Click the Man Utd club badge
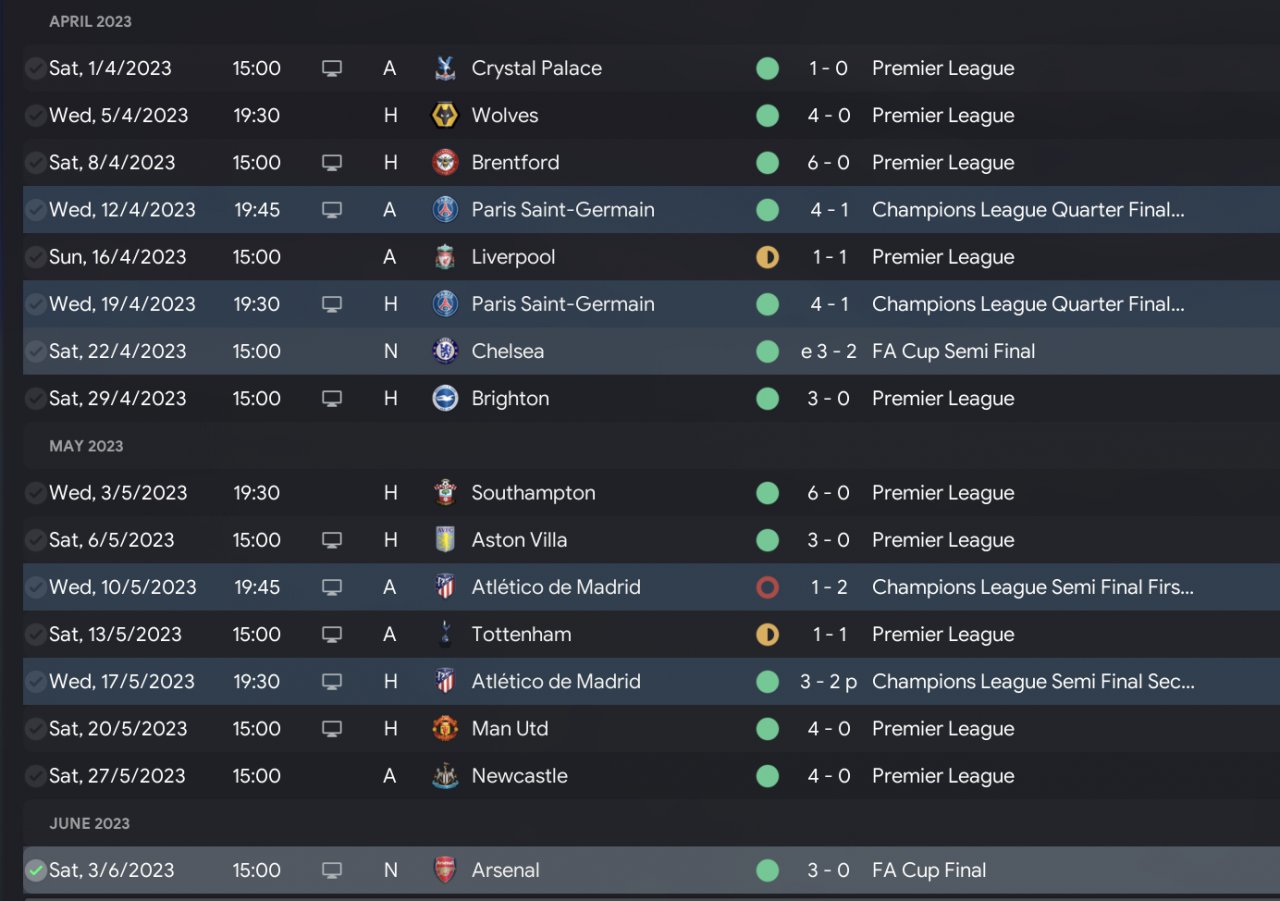Viewport: 1280px width, 901px height. 445,729
